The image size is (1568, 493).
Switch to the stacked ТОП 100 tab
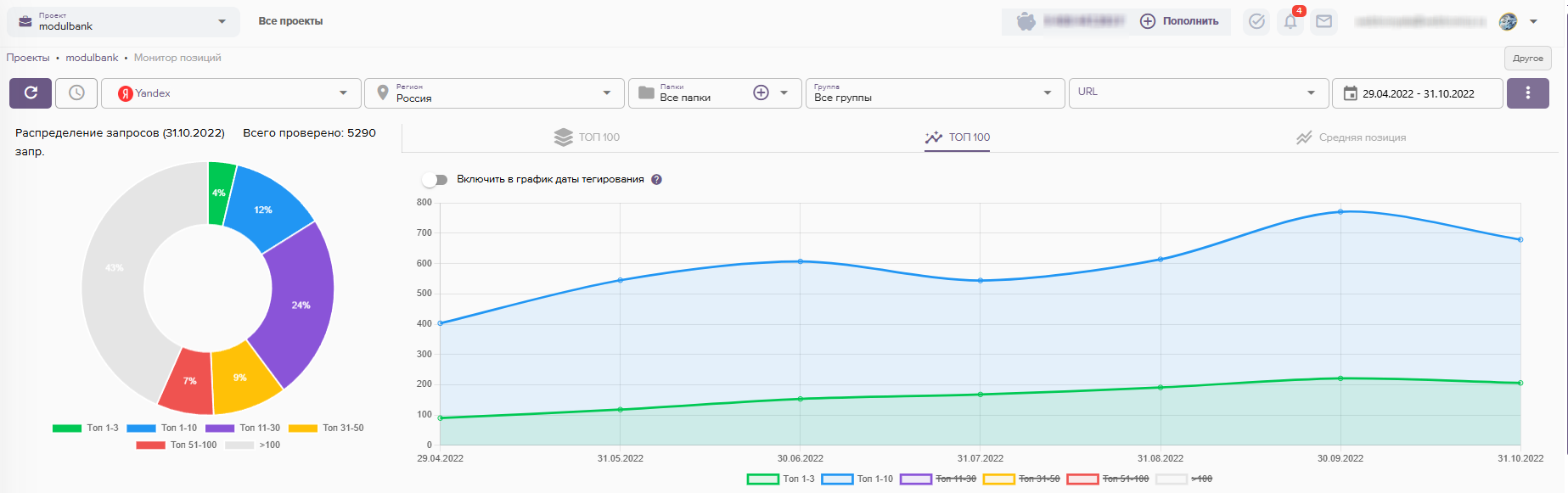click(x=587, y=137)
